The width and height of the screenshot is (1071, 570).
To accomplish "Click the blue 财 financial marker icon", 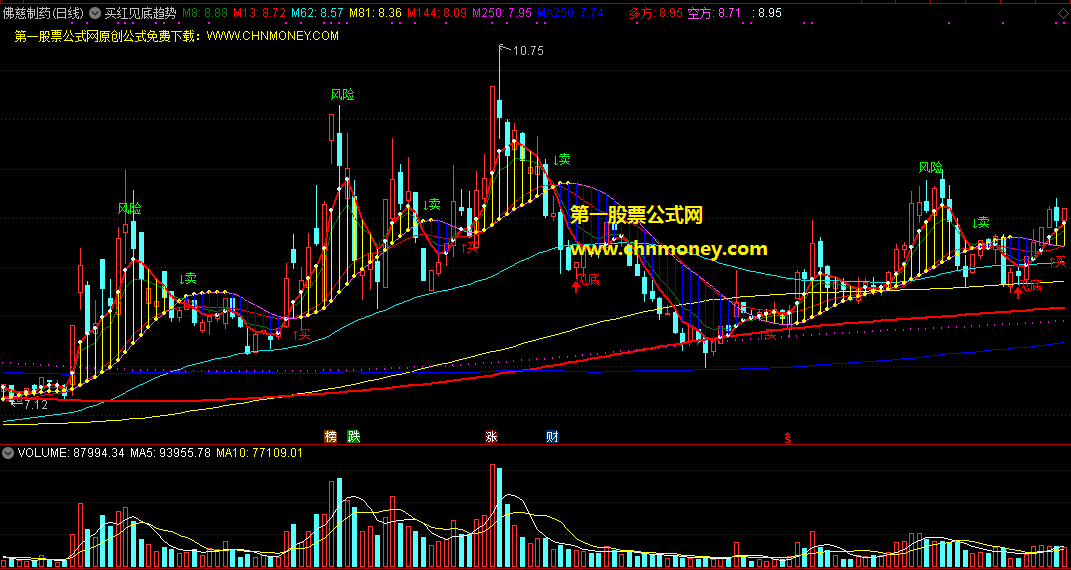I will pyautogui.click(x=553, y=436).
